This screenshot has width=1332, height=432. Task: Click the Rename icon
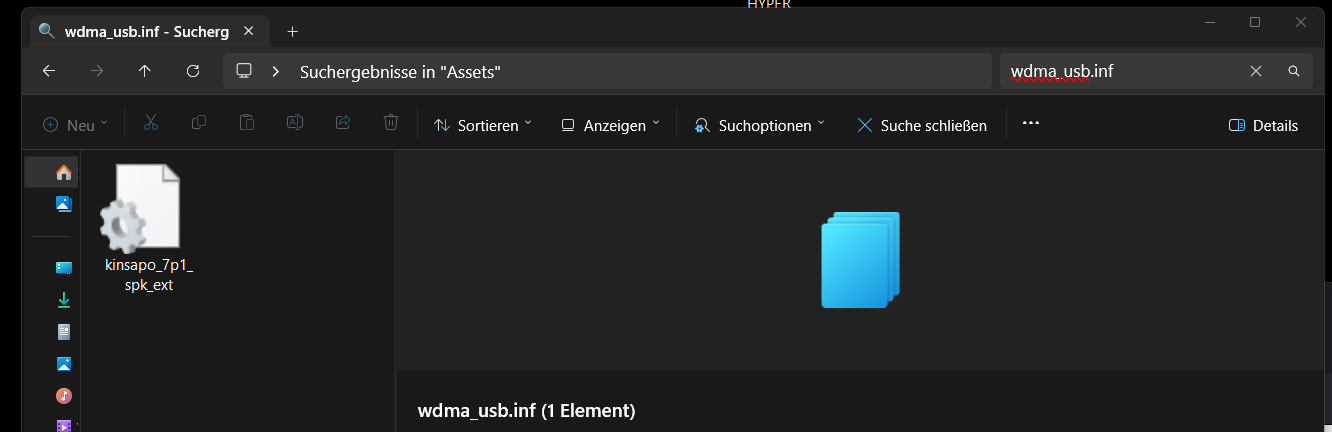click(x=295, y=124)
